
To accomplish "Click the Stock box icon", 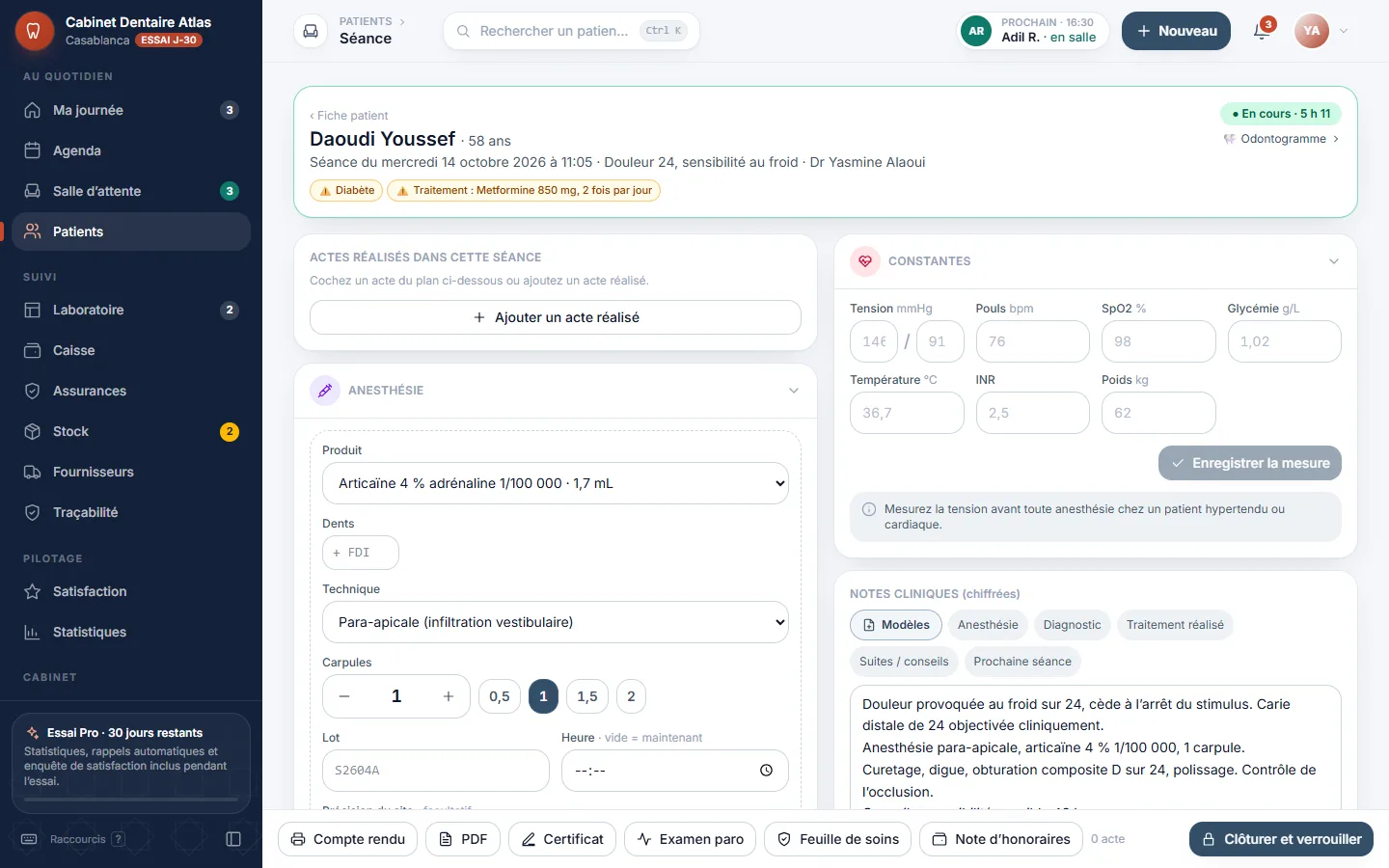I will (x=32, y=431).
